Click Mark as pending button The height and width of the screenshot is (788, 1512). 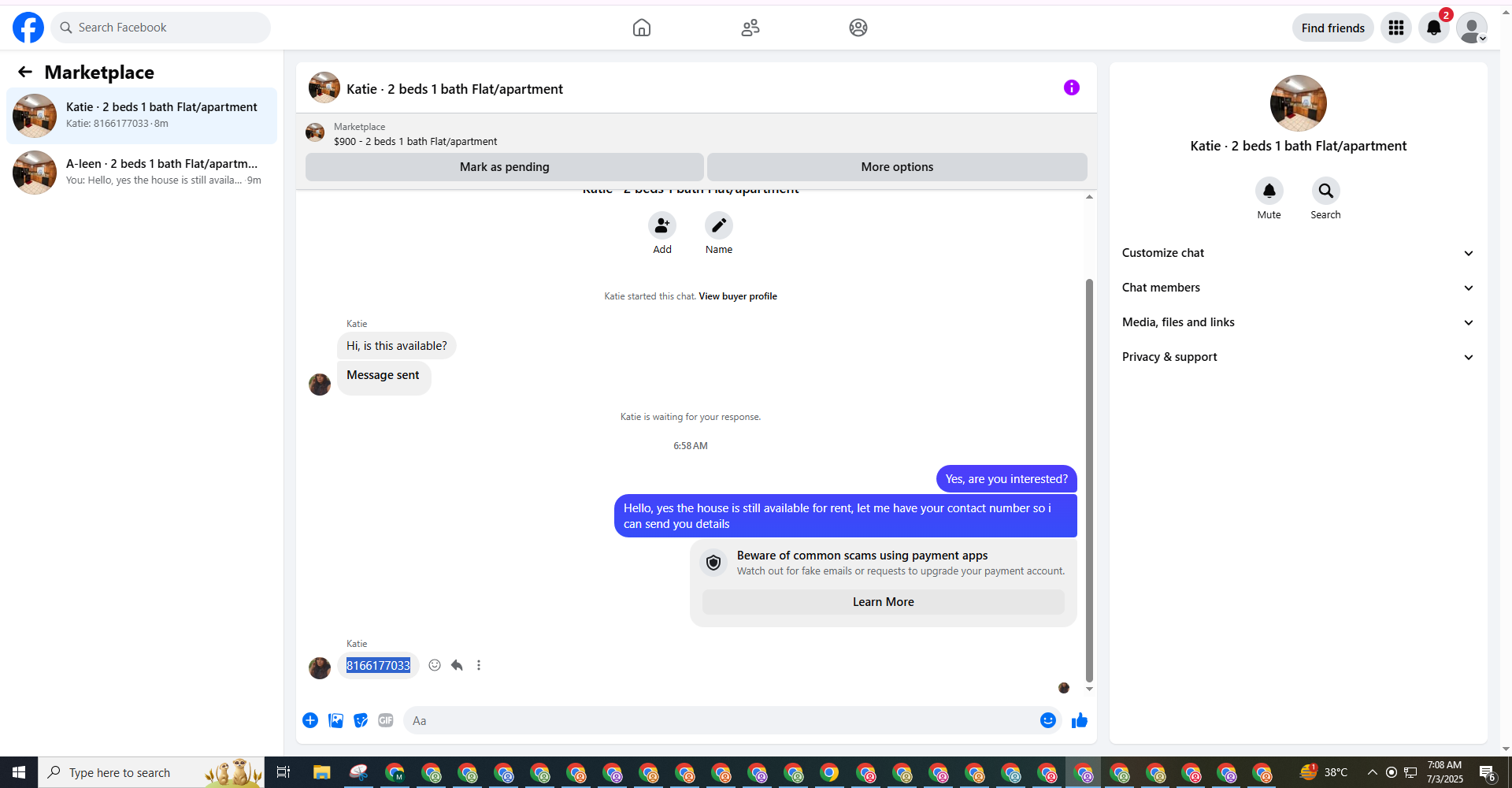(x=505, y=167)
